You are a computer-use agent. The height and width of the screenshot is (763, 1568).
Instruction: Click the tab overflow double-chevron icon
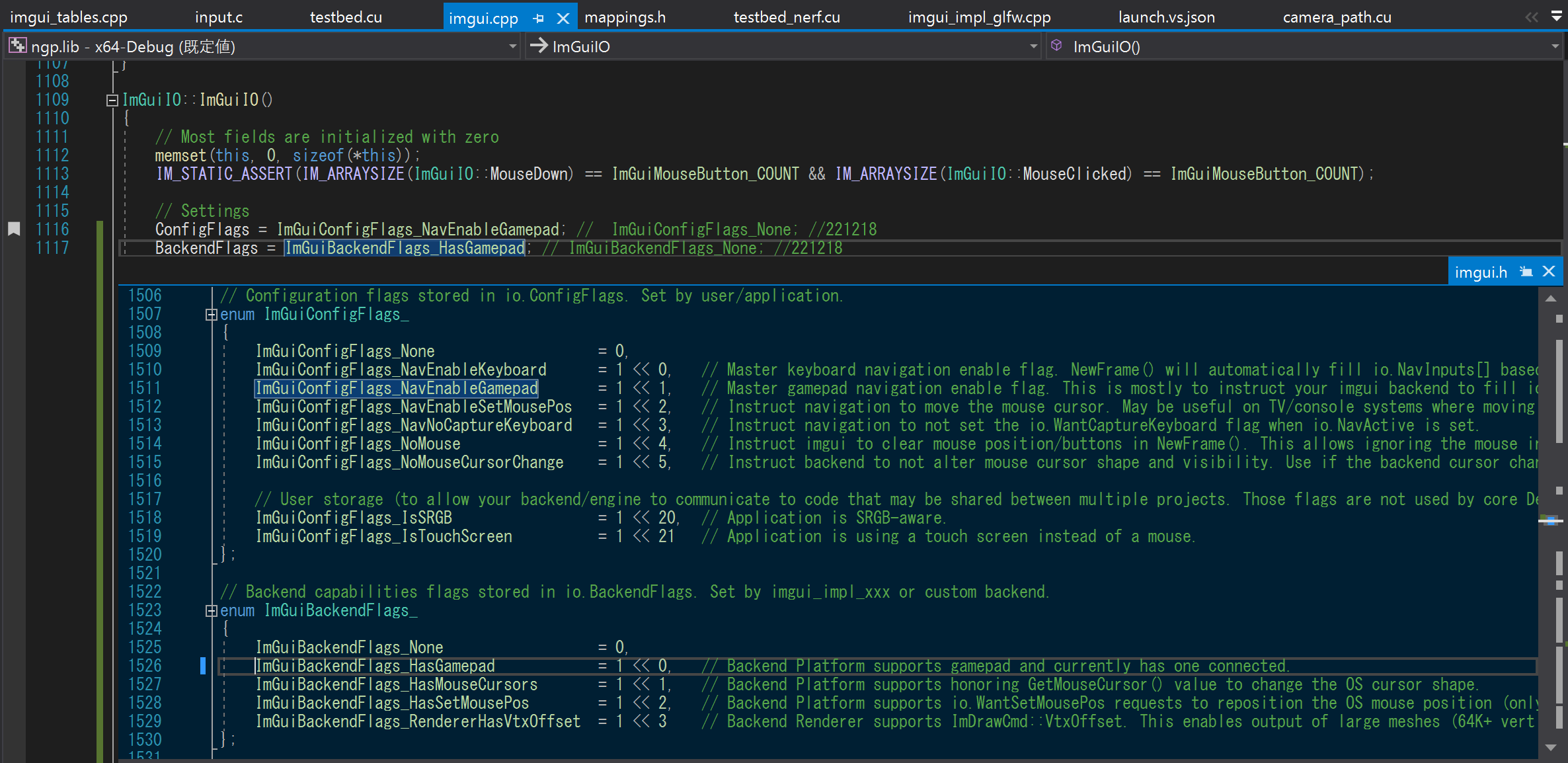1532,17
